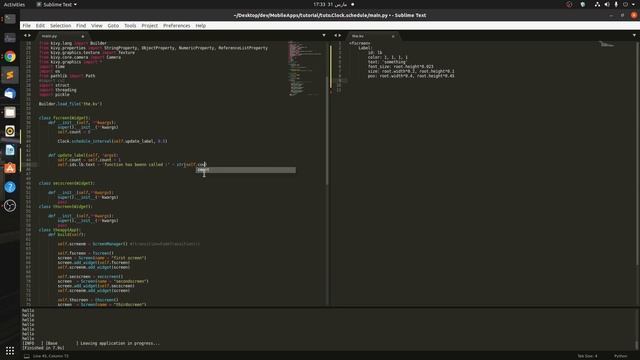
Task: Go to previous tab arrow in left pane
Action: coord(25,36)
